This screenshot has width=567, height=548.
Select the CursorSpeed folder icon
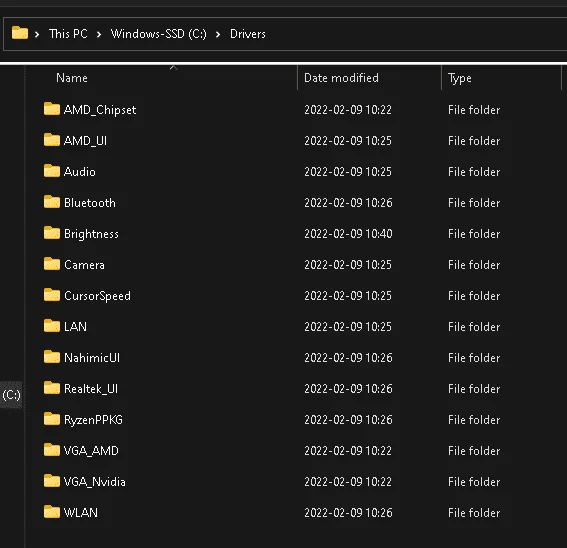click(x=52, y=295)
